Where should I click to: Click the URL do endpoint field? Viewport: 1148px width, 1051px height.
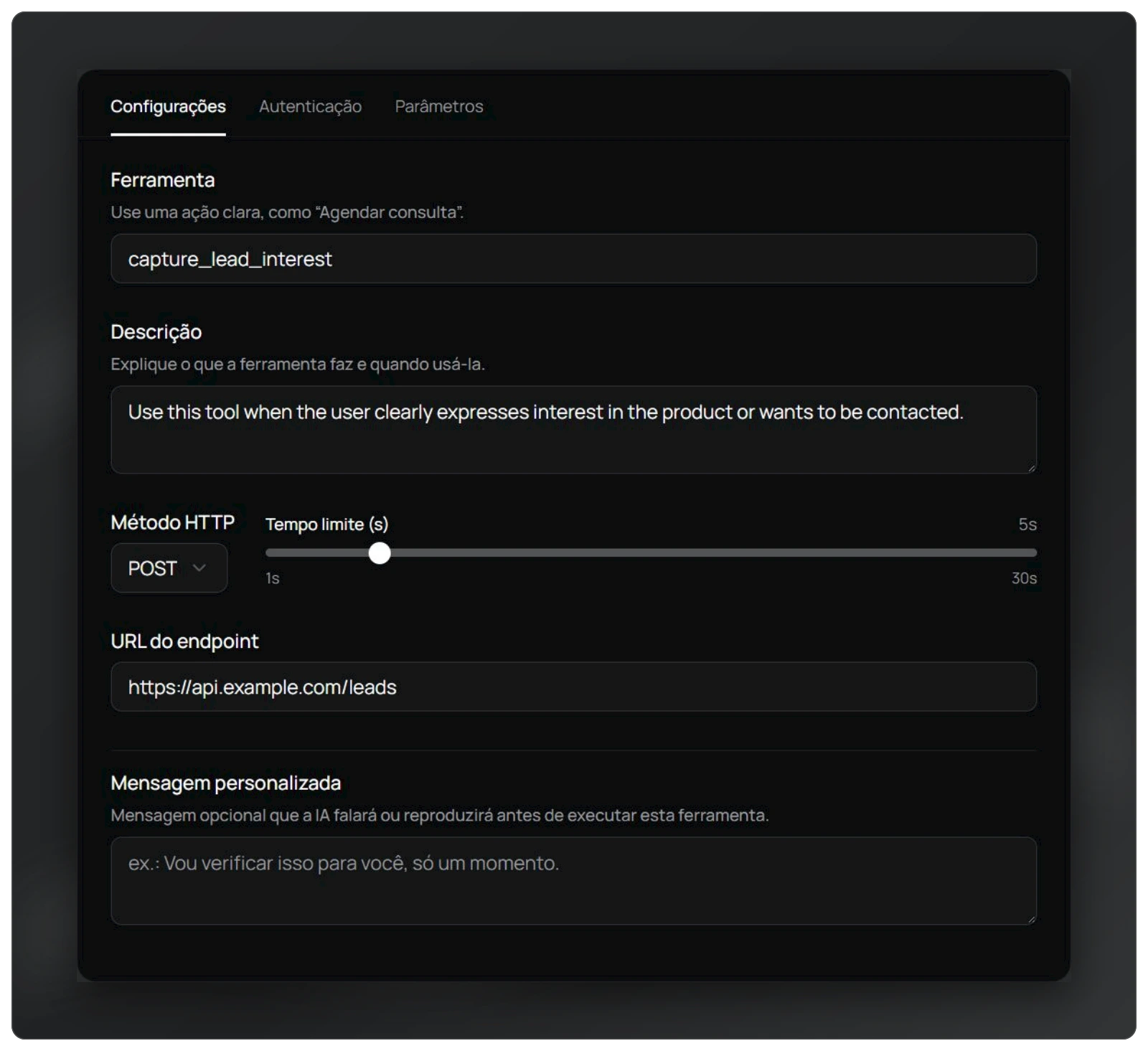pyautogui.click(x=573, y=687)
